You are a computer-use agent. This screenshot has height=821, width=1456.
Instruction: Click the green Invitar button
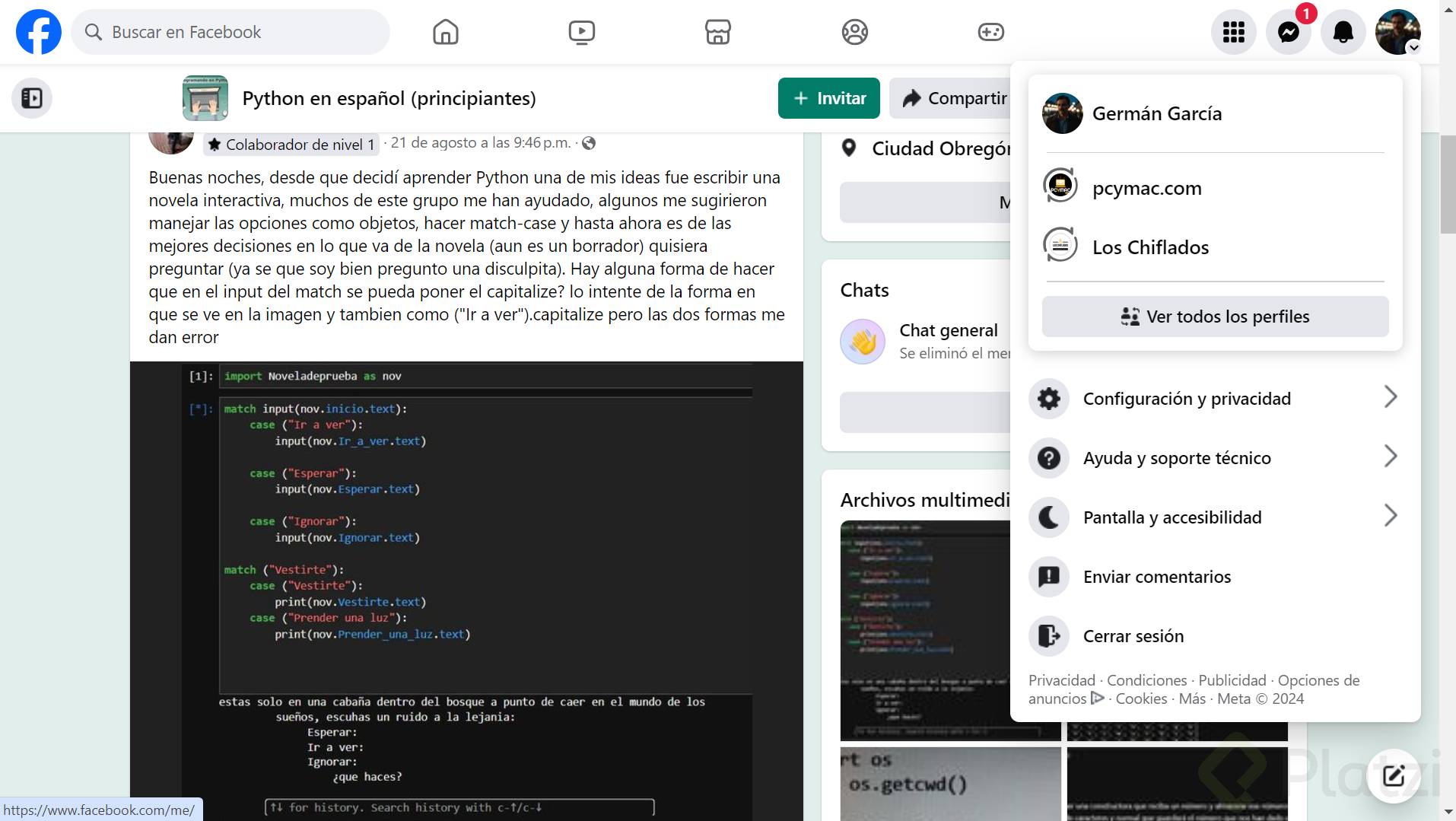[829, 98]
